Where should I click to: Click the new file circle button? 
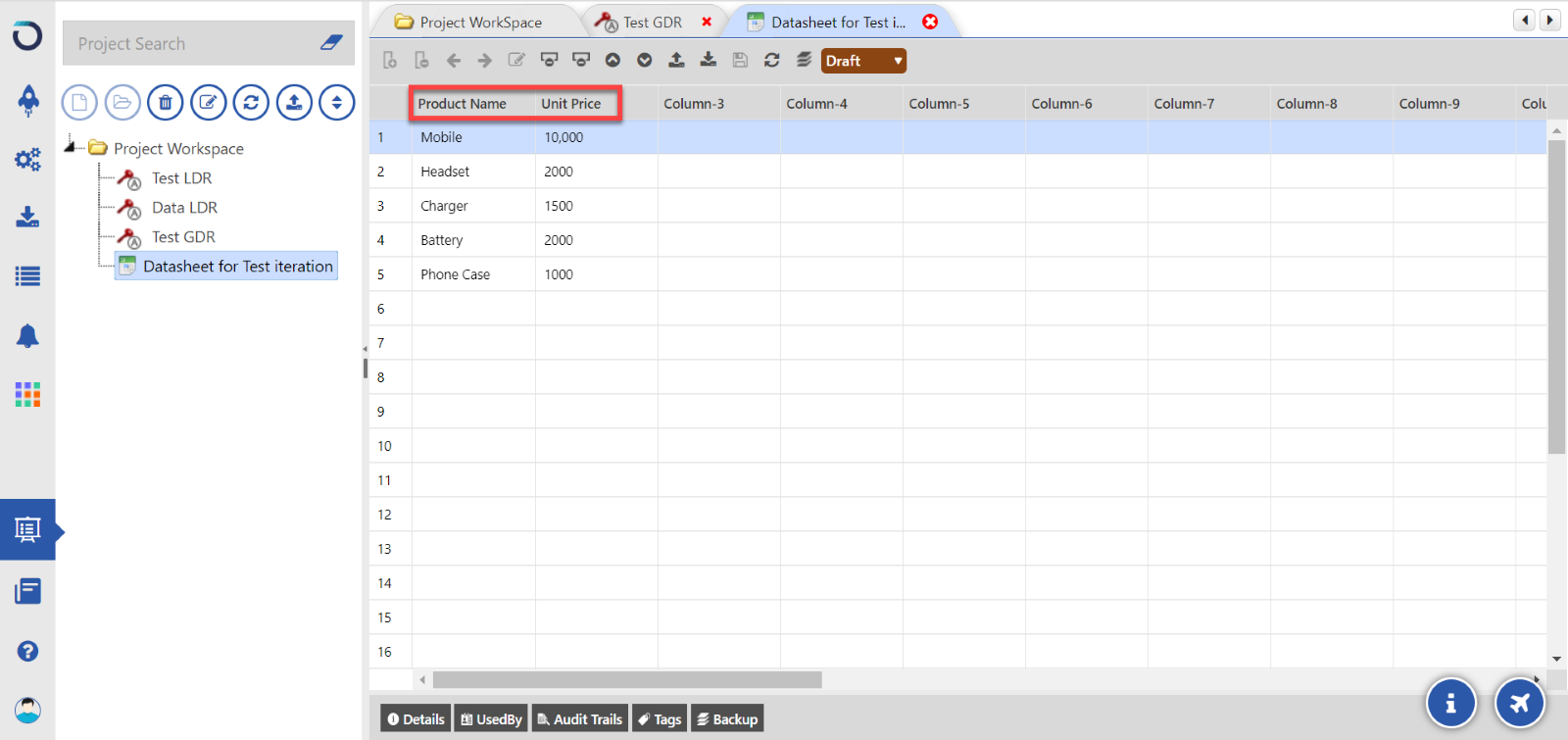pos(79,102)
